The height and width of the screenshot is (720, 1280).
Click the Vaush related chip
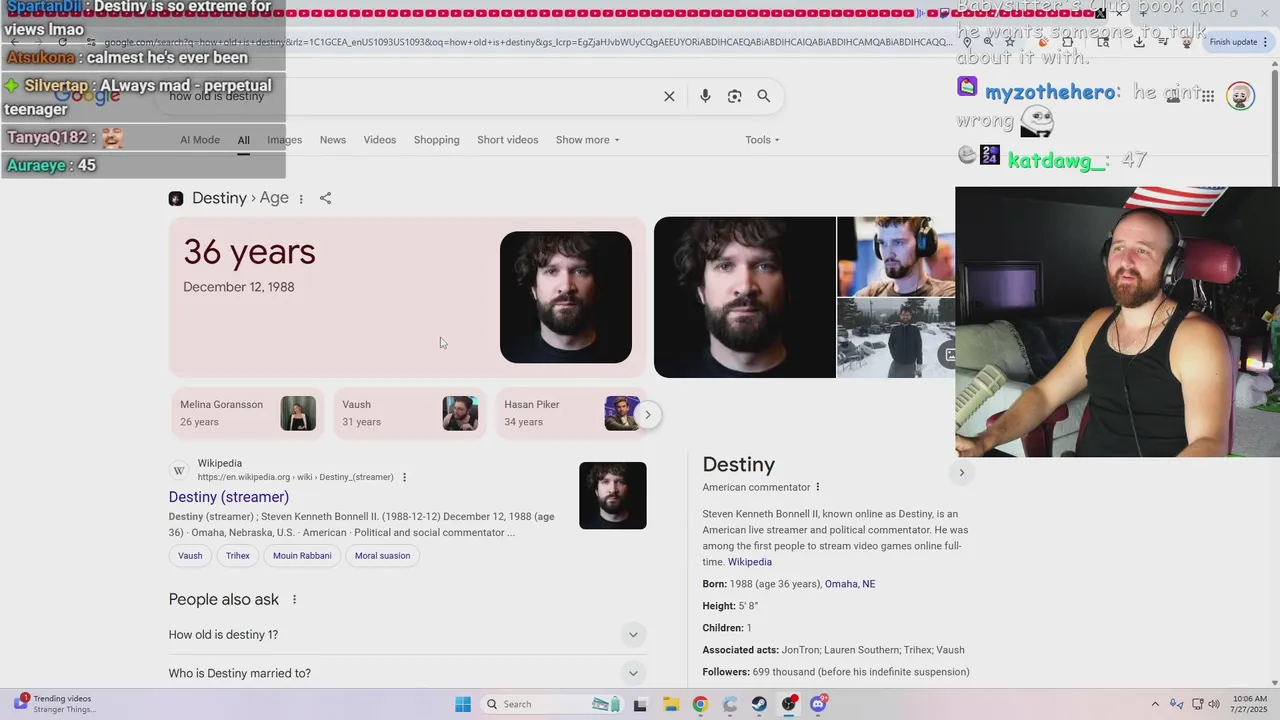(x=190, y=556)
